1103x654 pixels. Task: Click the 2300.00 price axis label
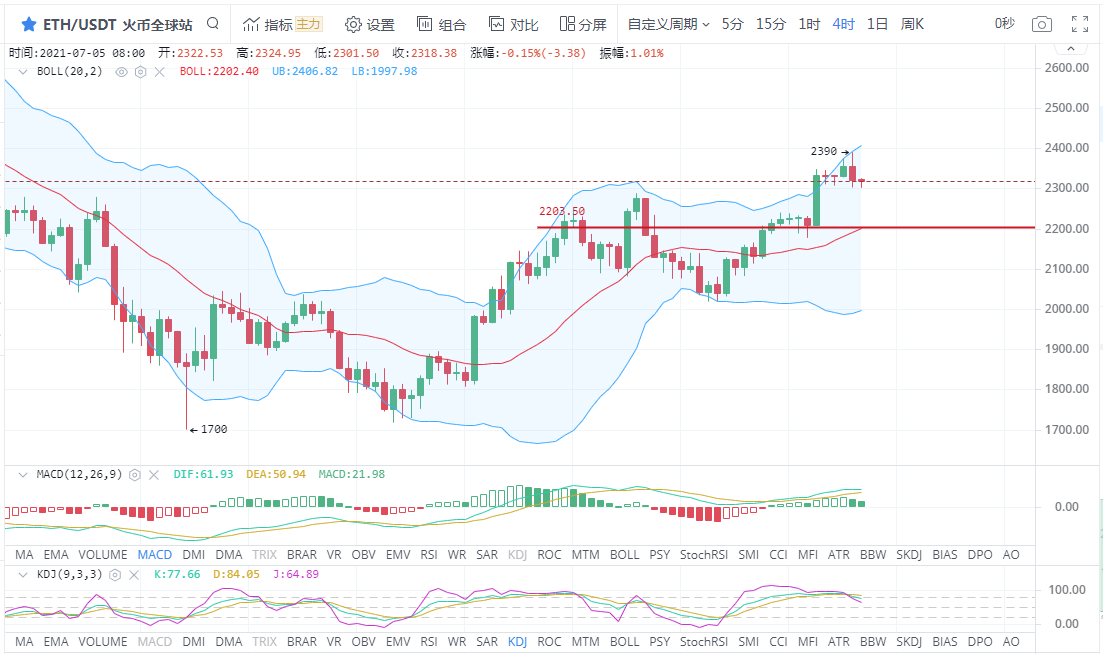pos(1067,188)
